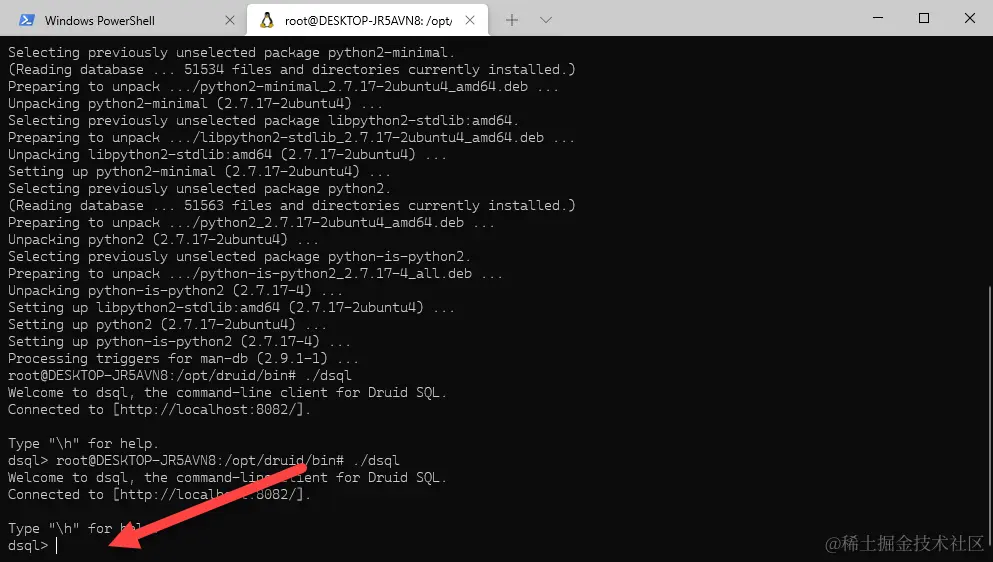
Task: Minimize the terminal window
Action: point(878,18)
